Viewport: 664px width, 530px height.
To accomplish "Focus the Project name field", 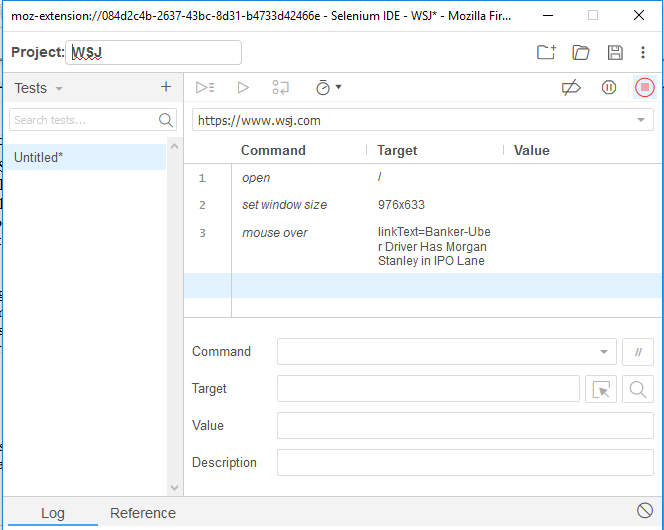I will 153,52.
